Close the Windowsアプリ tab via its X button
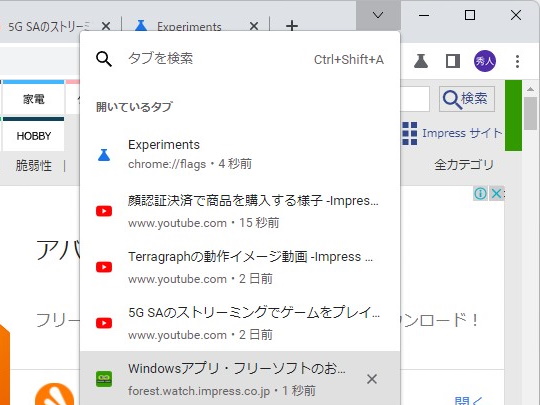 372,379
